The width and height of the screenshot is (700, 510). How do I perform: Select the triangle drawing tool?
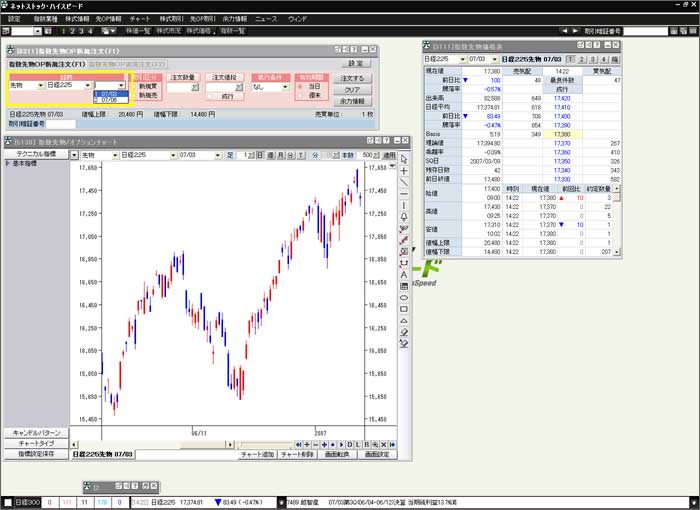pos(404,321)
